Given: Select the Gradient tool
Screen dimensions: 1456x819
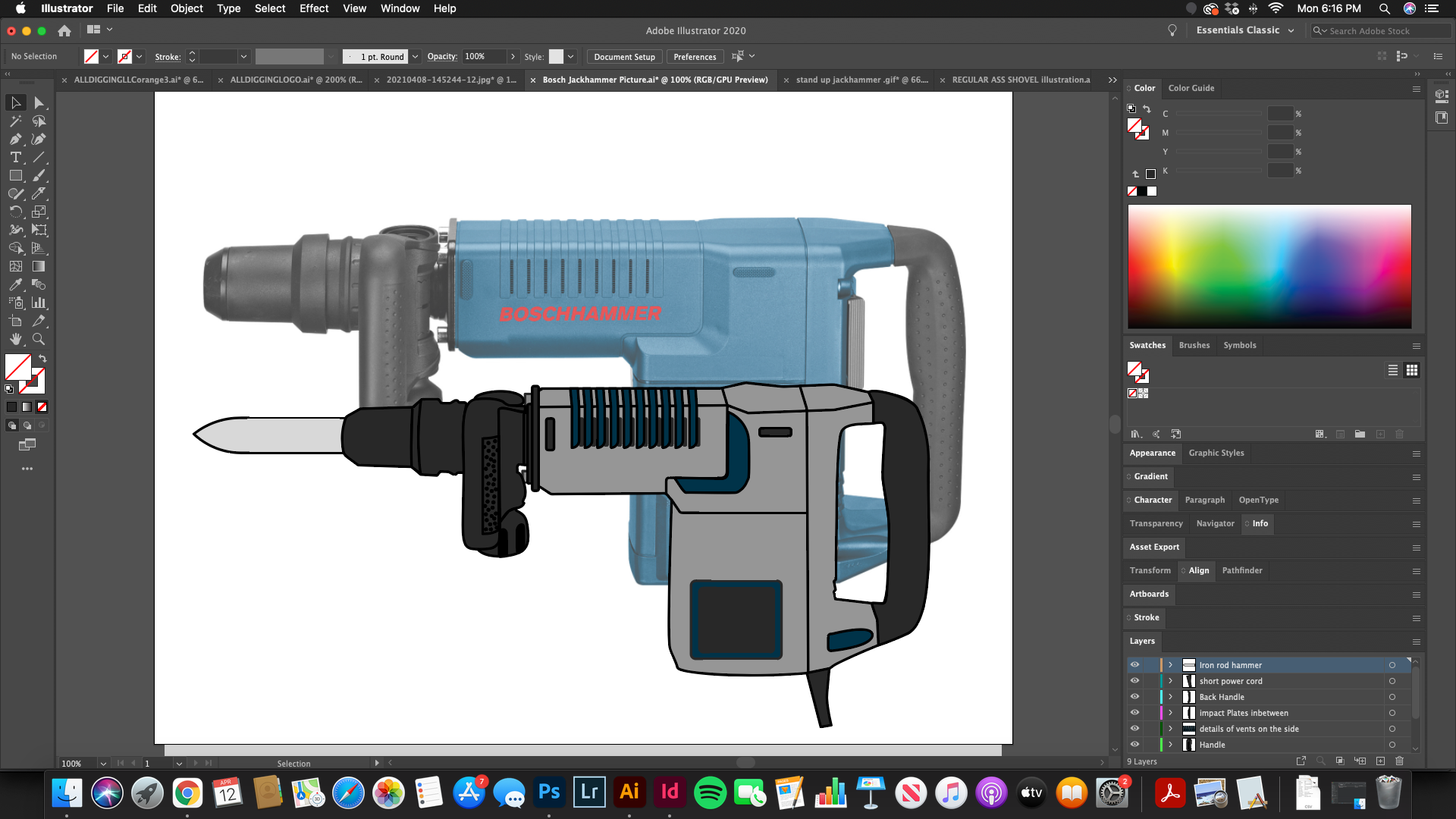Looking at the screenshot, I should coord(39,267).
